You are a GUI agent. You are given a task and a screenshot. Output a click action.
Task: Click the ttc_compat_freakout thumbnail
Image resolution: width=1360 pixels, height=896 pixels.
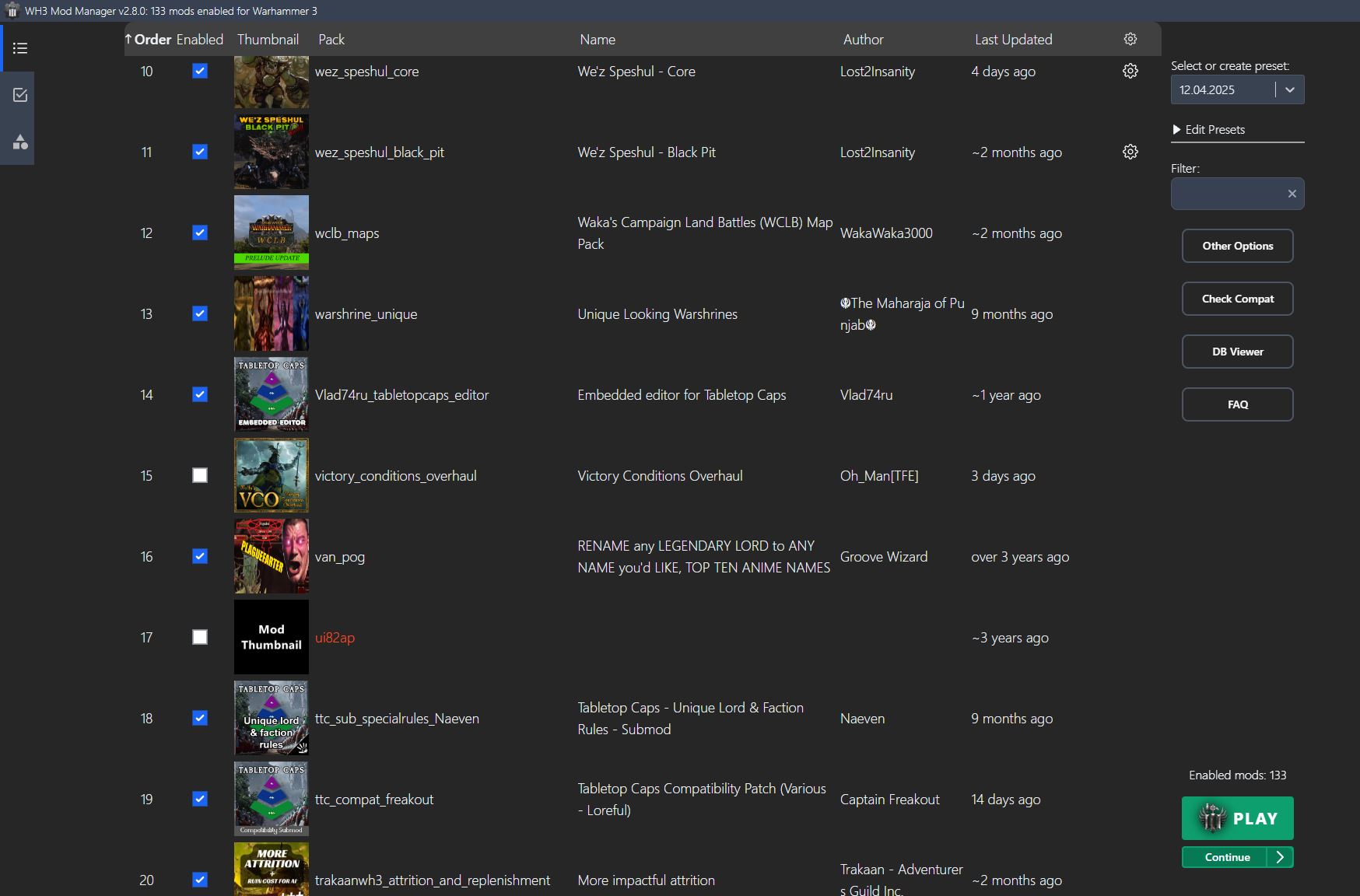(x=272, y=799)
